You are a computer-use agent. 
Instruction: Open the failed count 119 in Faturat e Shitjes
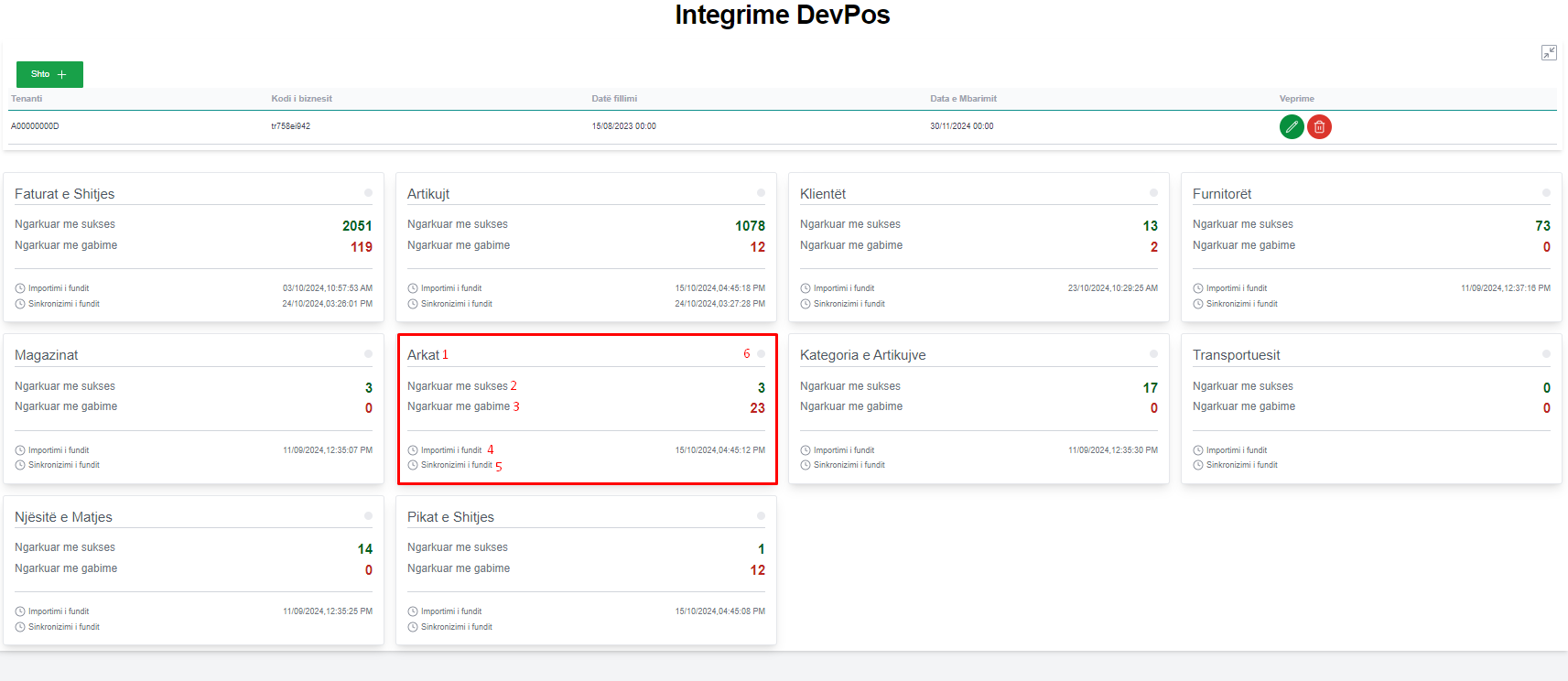coord(362,247)
